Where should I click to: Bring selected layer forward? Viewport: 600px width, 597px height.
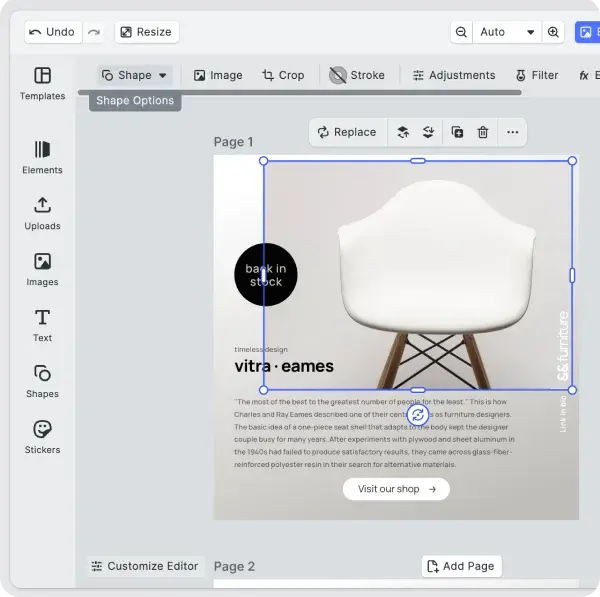pos(403,132)
